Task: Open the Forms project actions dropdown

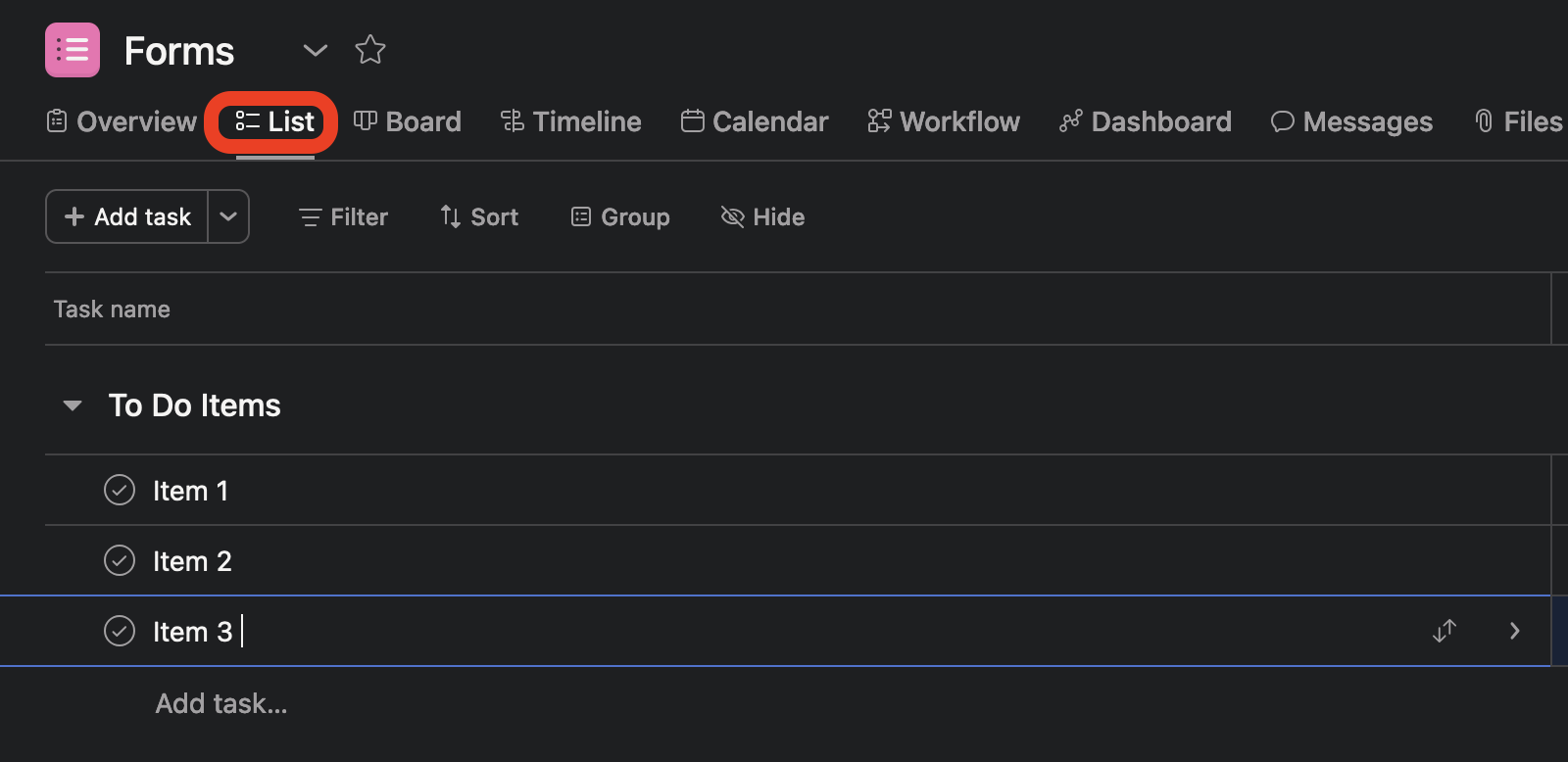Action: (315, 50)
